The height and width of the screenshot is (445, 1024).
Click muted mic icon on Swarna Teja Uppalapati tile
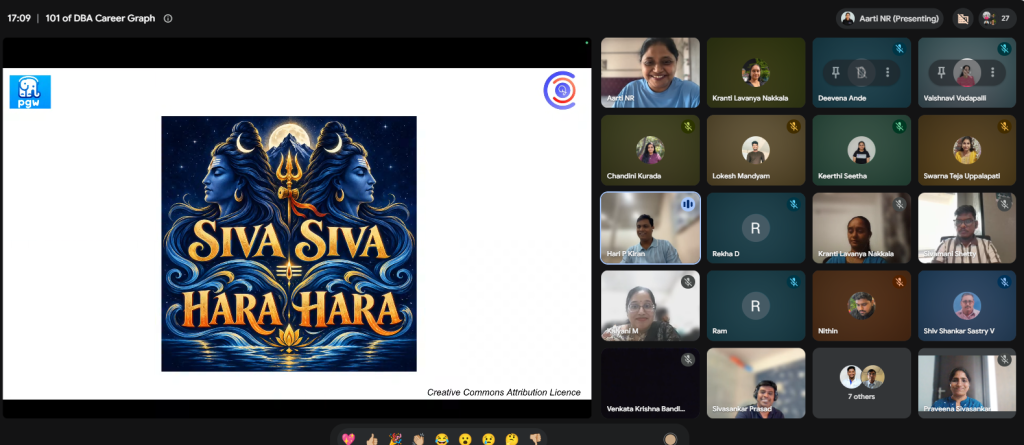[1004, 127]
